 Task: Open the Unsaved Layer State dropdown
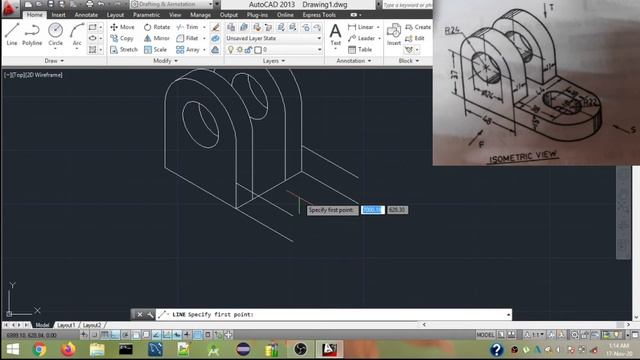[273, 38]
